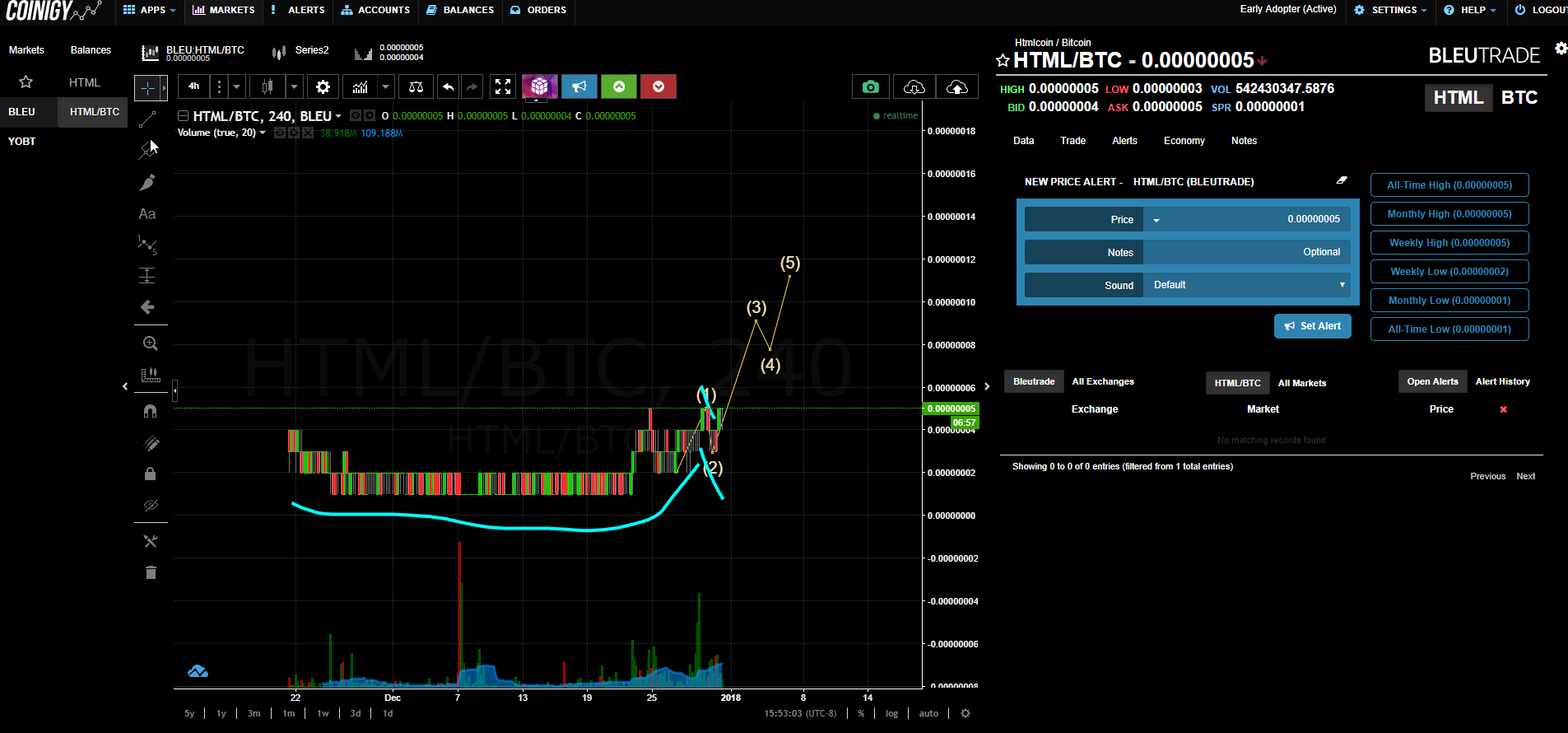
Task: Open the indicators dropdown arrow
Action: (385, 86)
